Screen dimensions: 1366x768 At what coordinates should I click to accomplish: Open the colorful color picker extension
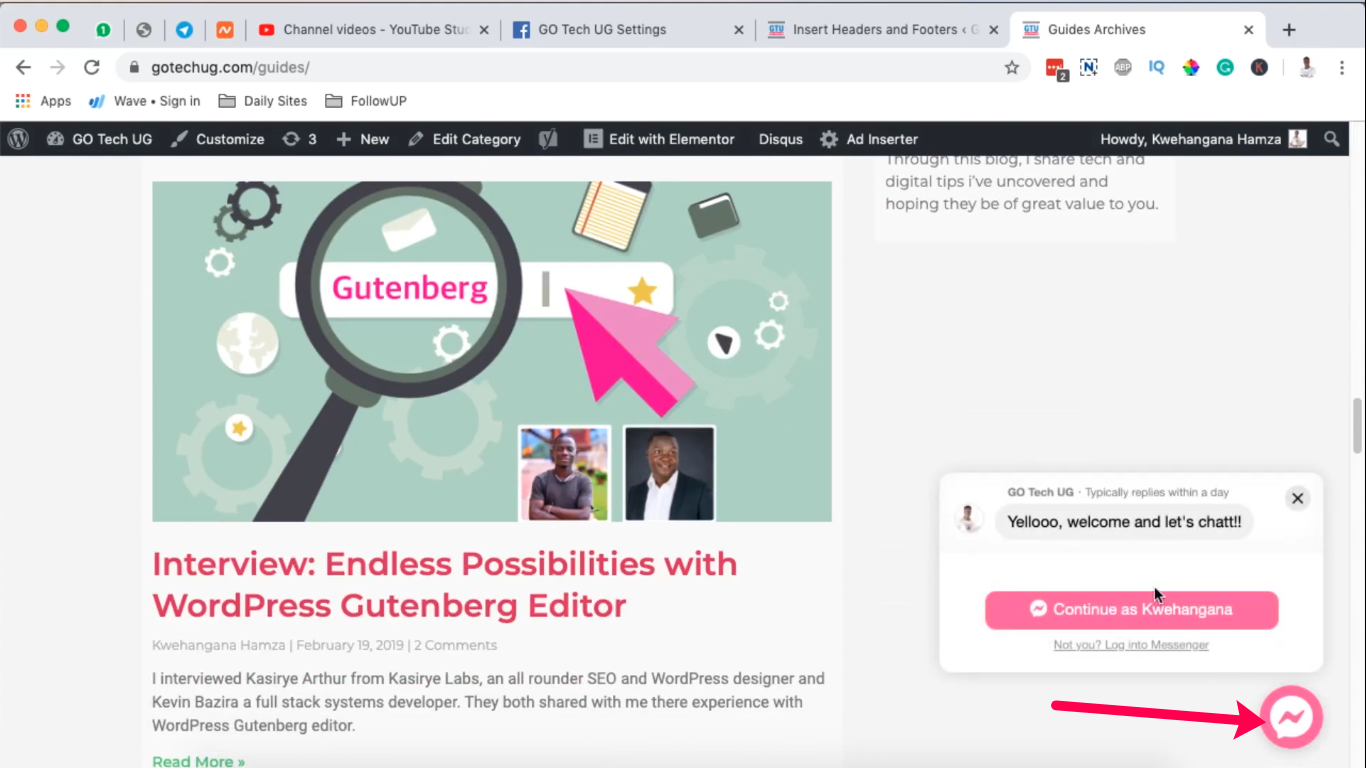(x=1191, y=67)
